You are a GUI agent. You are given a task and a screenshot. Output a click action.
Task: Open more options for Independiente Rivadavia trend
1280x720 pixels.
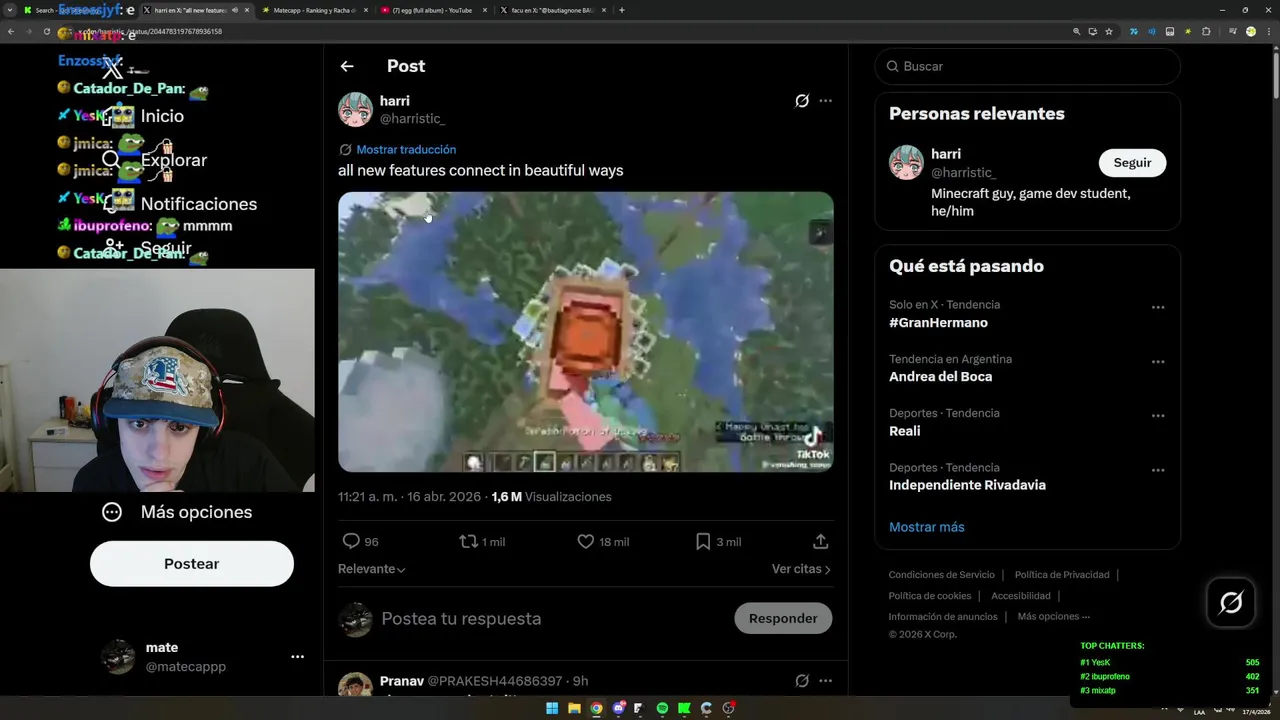click(x=1158, y=470)
